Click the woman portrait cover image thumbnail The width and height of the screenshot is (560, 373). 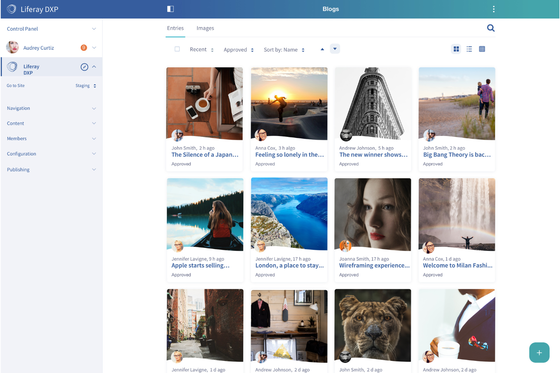(373, 214)
